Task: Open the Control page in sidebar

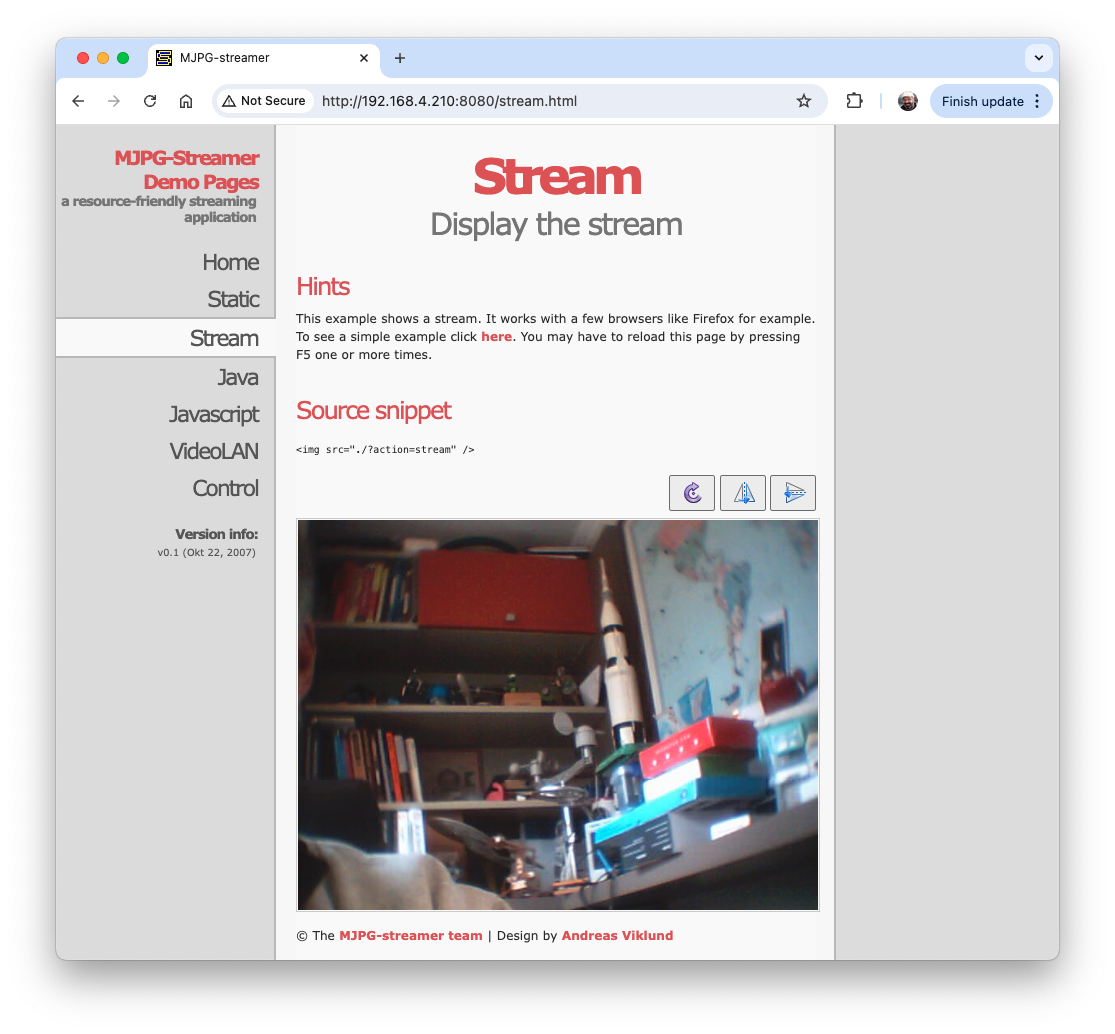Action: (225, 488)
